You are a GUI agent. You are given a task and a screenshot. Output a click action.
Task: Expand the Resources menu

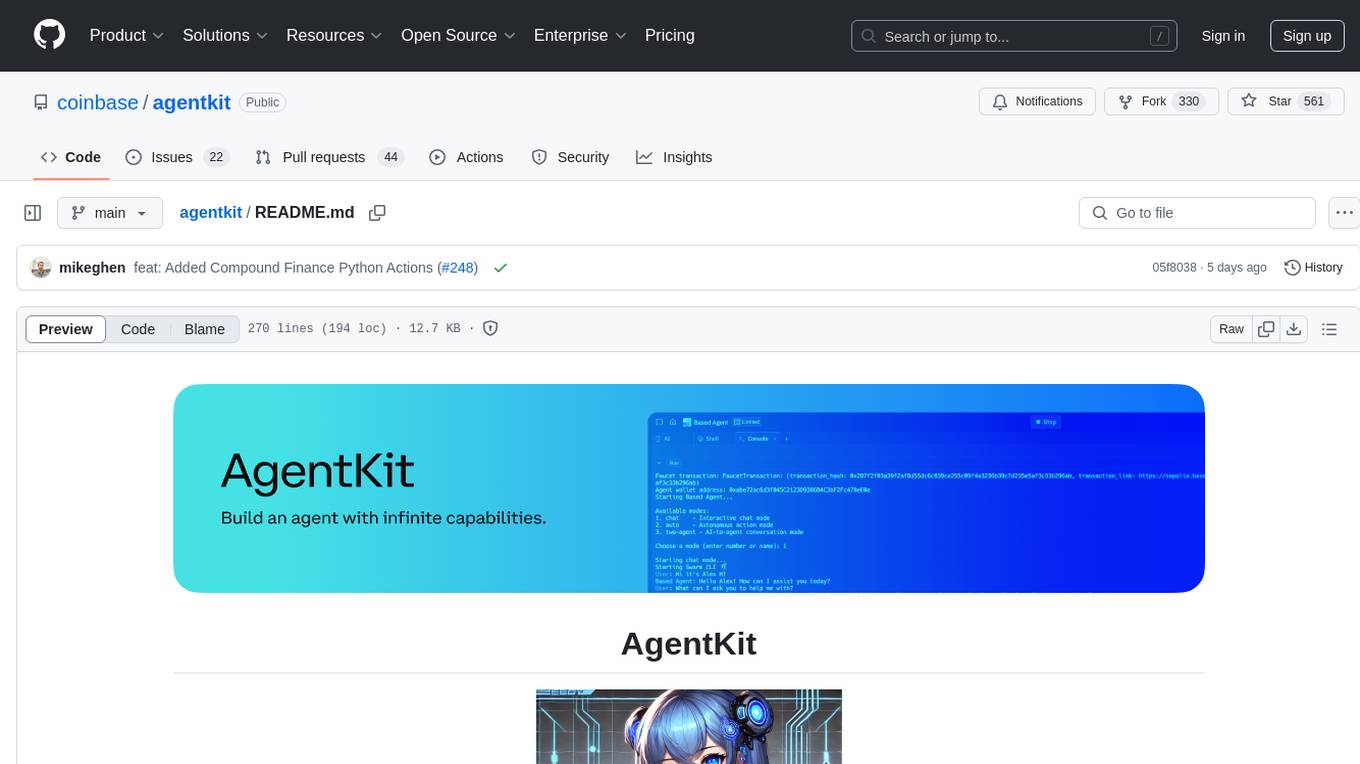pyautogui.click(x=334, y=35)
